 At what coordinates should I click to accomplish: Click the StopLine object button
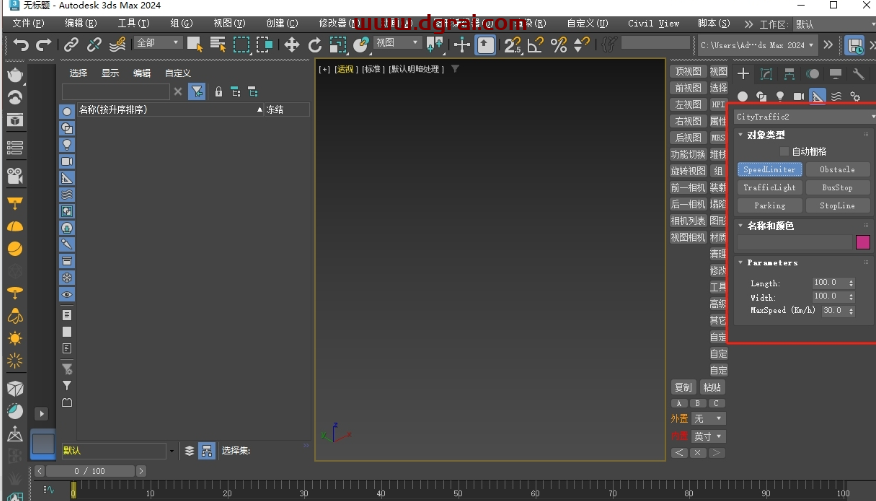pyautogui.click(x=837, y=206)
